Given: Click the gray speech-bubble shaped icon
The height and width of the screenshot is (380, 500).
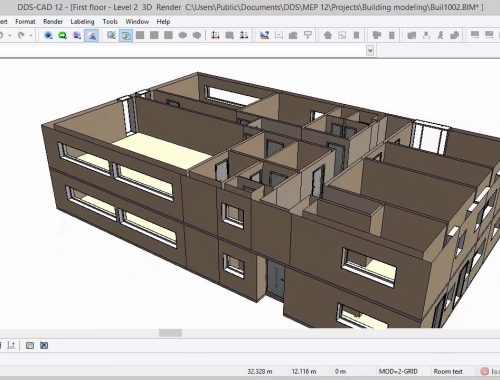Looking at the screenshot, I should pyautogui.click(x=197, y=35).
